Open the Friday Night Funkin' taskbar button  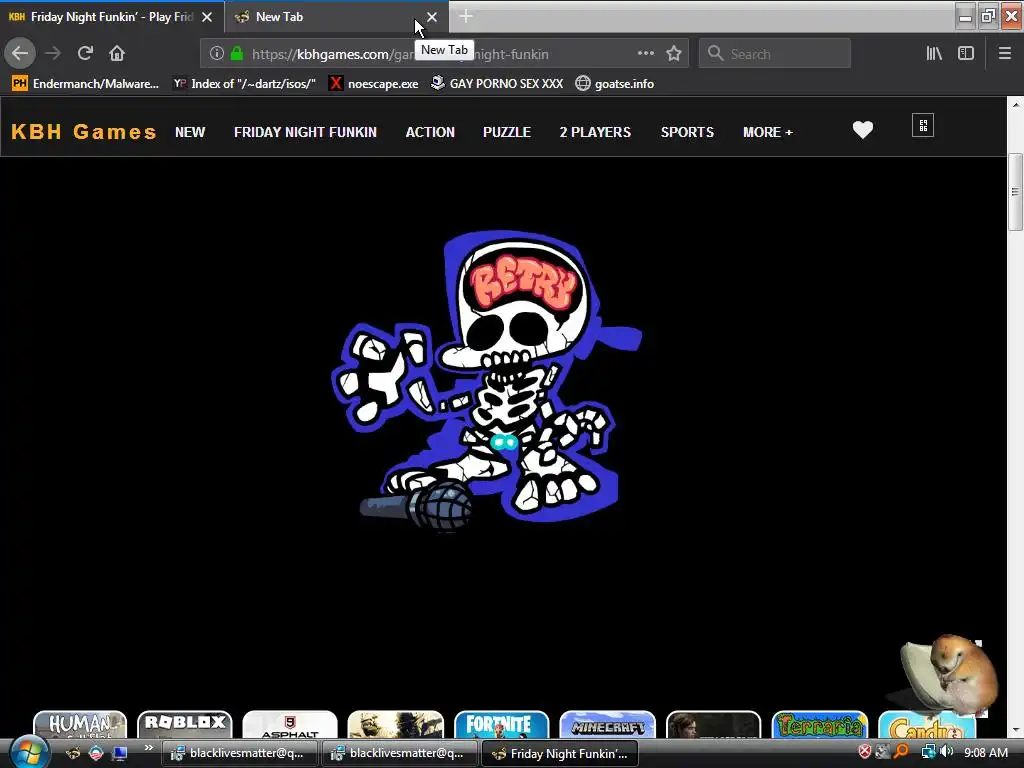(559, 753)
